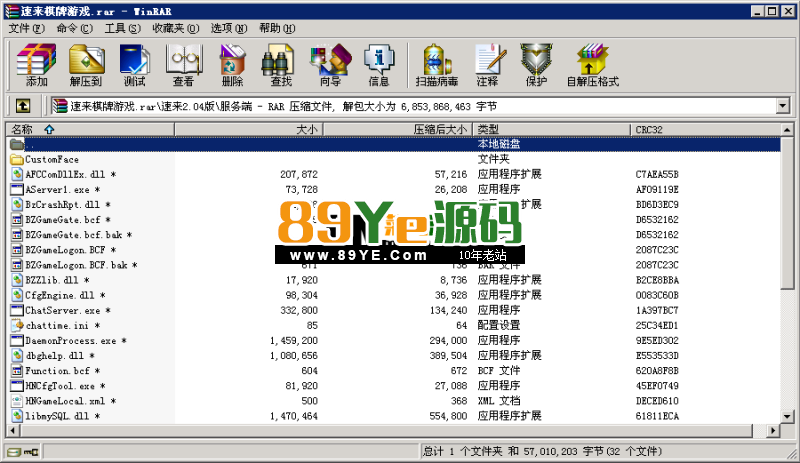This screenshot has height=463, width=800.
Task: Open the Options (选项) menu
Action: [x=229, y=28]
